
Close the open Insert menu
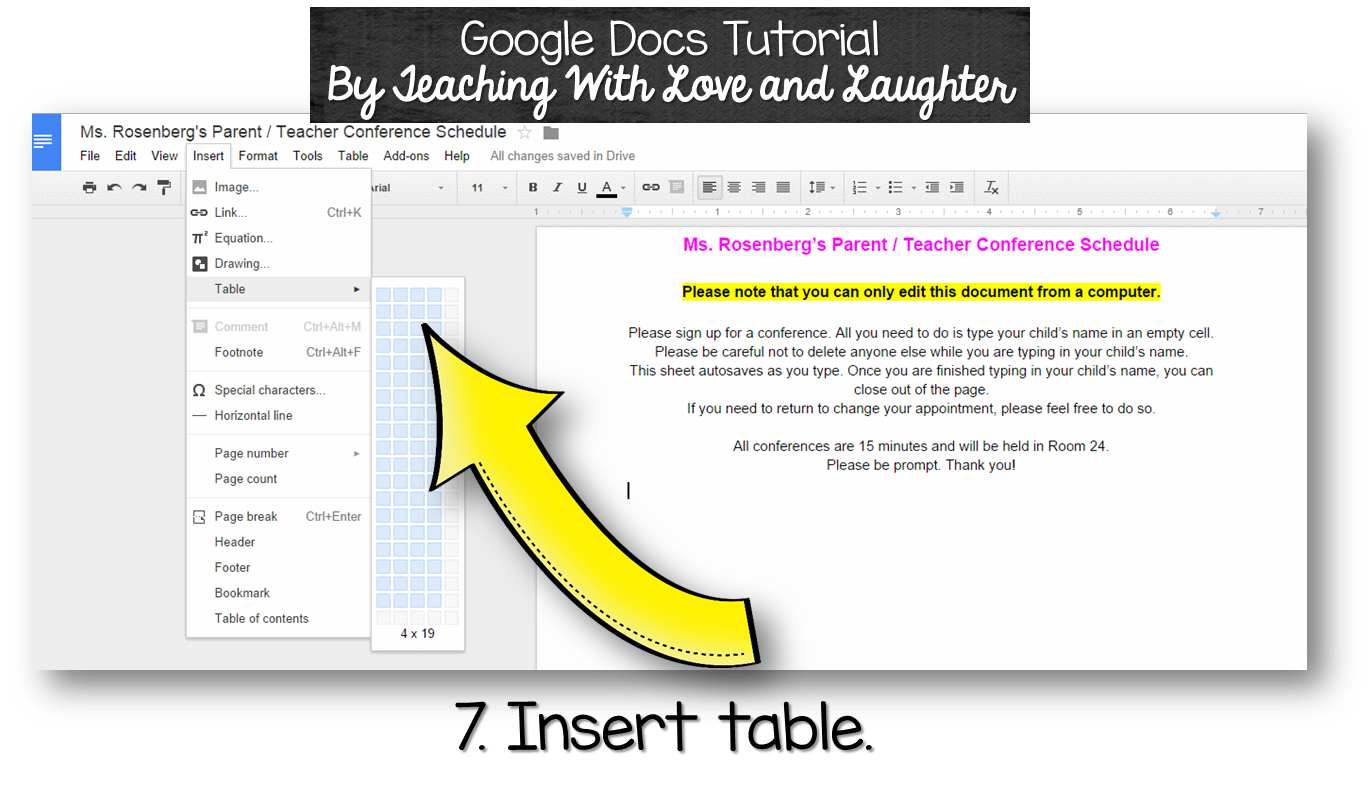(209, 156)
